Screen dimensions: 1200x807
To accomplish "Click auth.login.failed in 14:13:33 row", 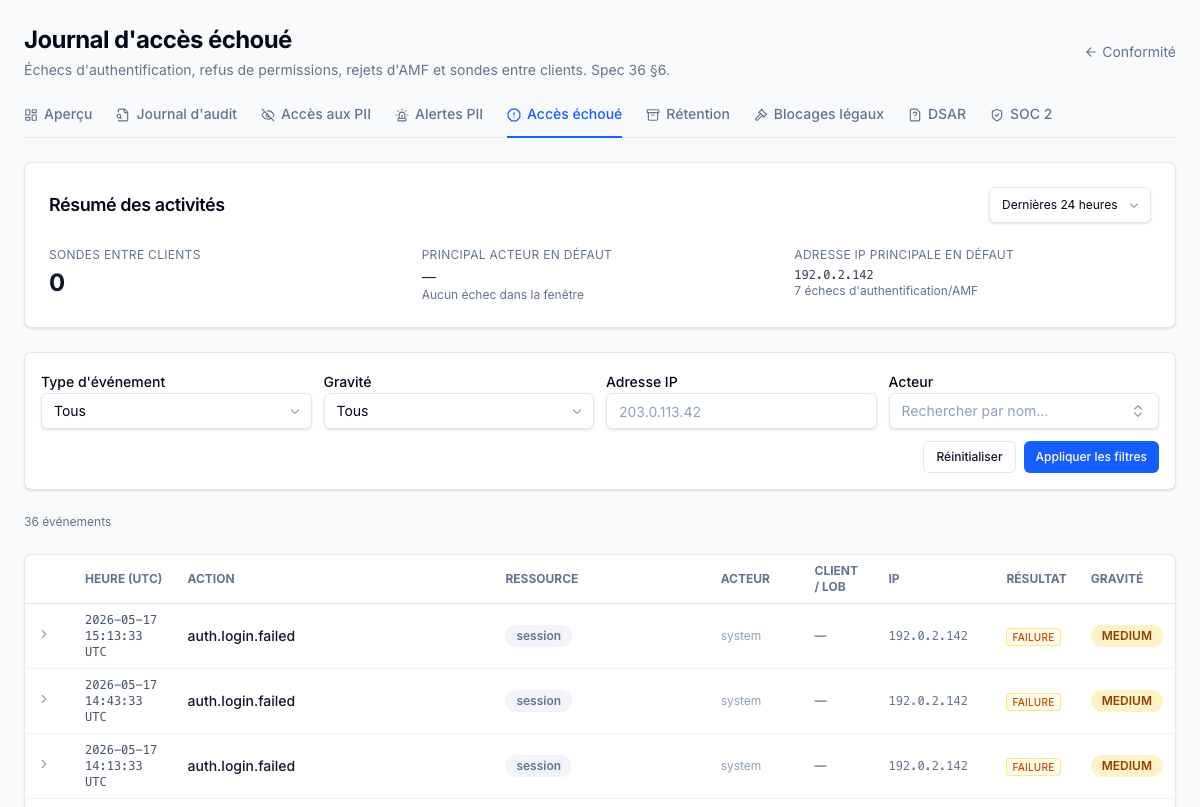I will coord(241,766).
